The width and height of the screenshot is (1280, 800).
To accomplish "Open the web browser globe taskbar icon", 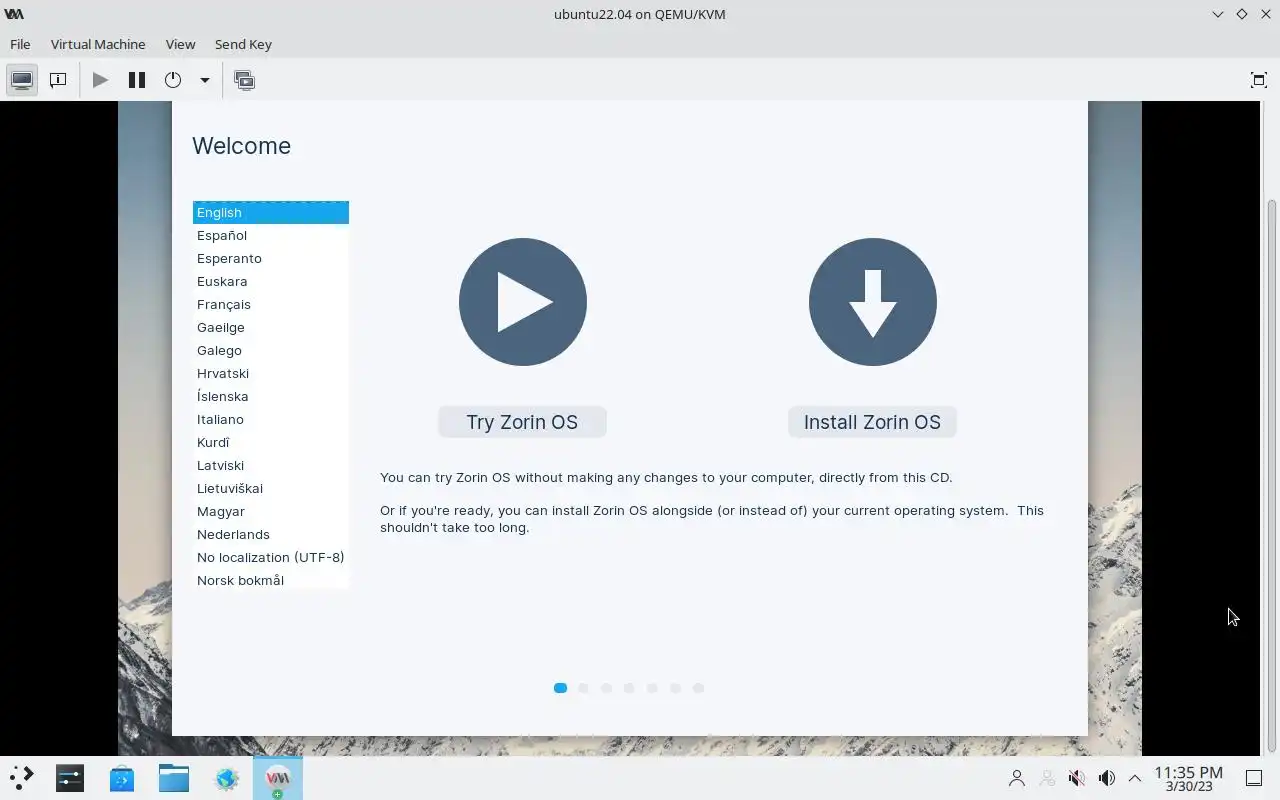I will (x=226, y=778).
